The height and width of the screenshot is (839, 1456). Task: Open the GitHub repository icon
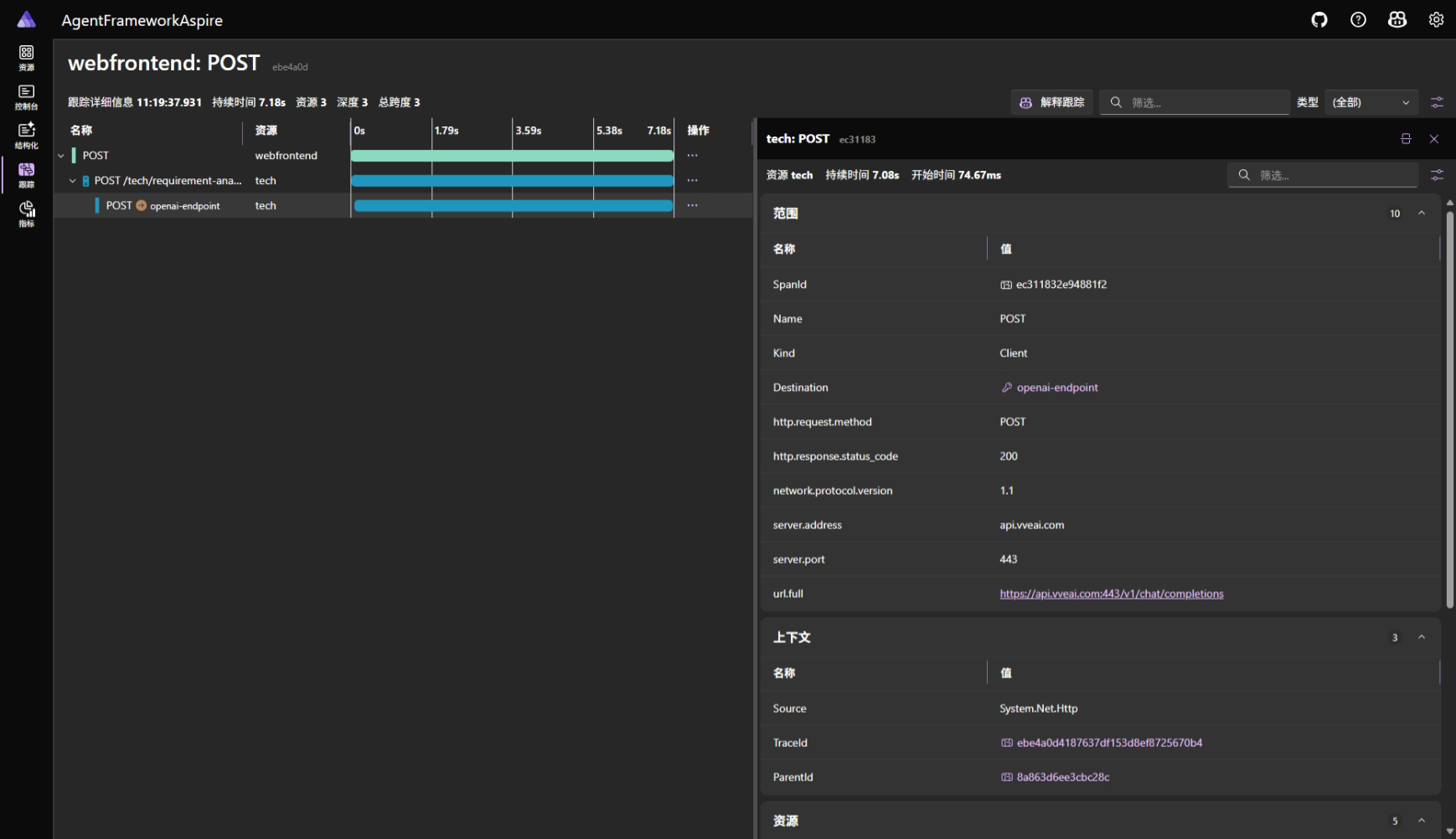click(1319, 20)
